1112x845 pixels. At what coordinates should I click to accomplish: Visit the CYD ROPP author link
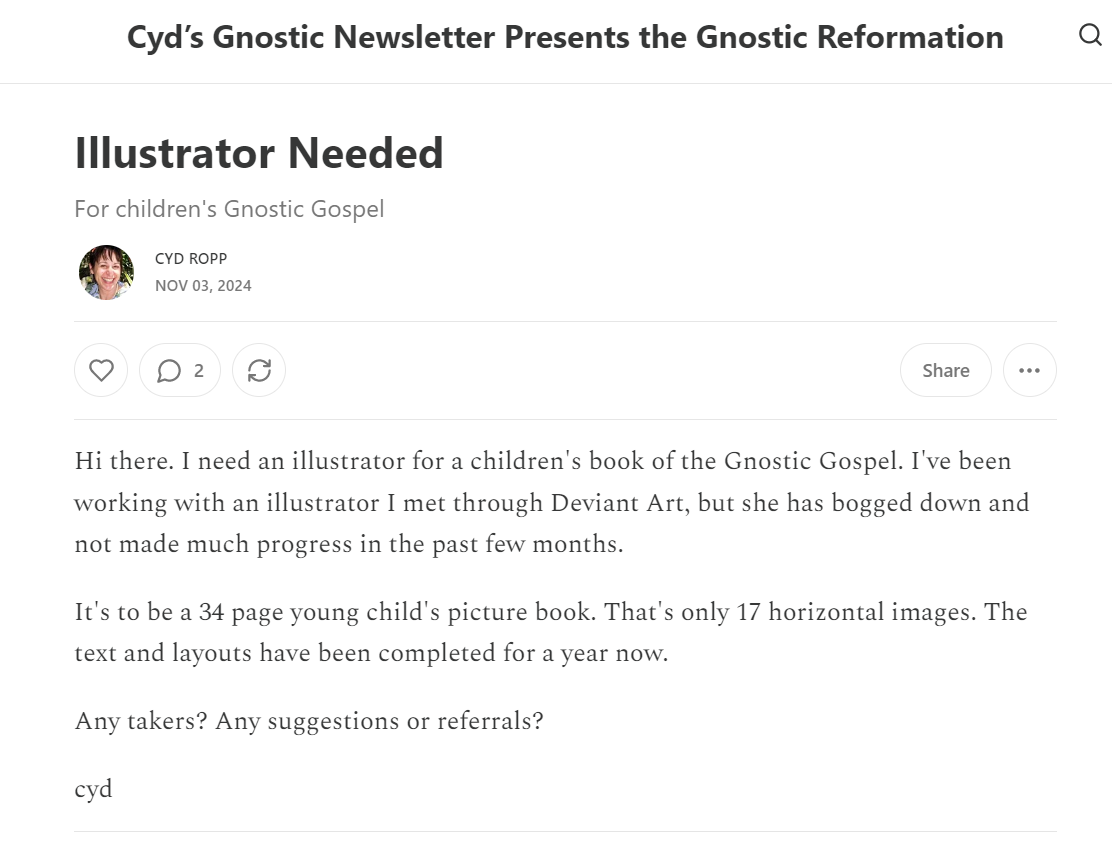191,259
